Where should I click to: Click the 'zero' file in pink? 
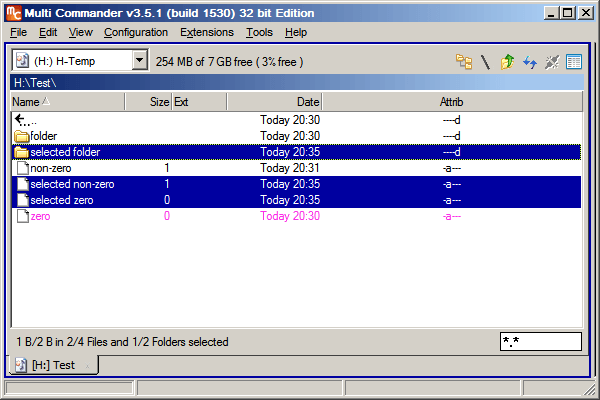tap(40, 216)
